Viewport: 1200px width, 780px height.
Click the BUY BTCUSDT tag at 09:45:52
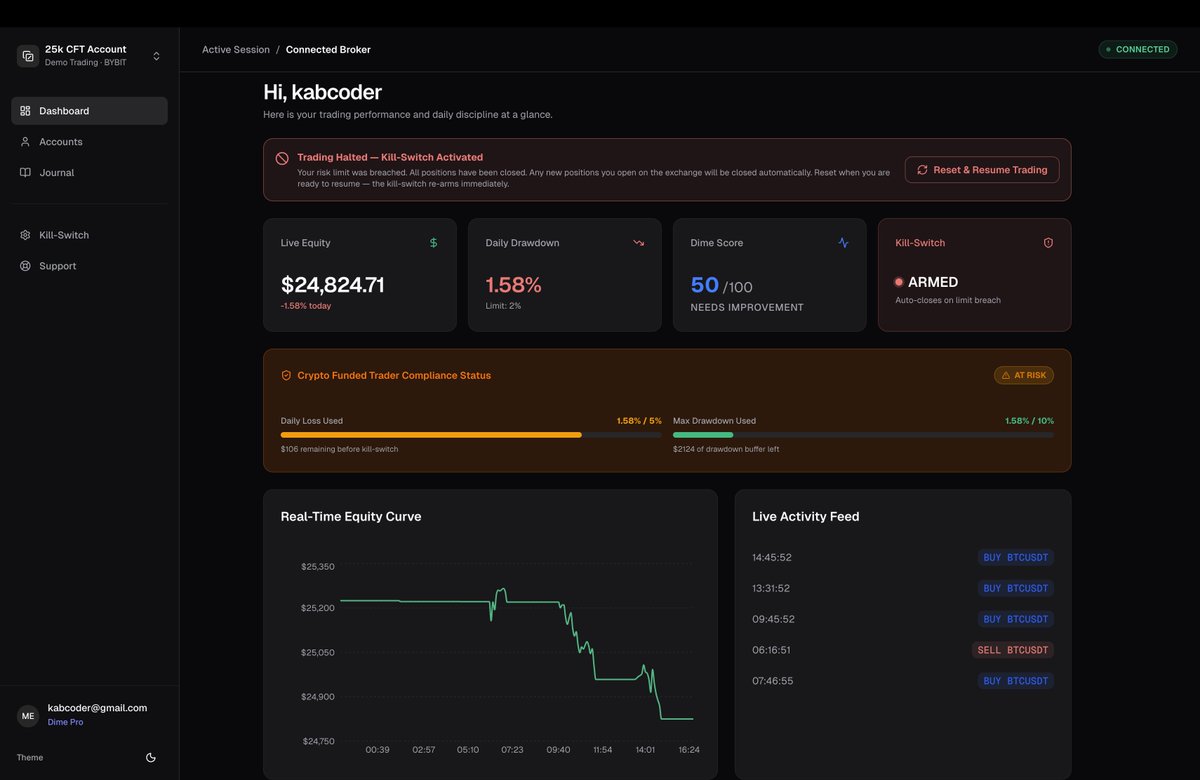pyautogui.click(x=1016, y=620)
